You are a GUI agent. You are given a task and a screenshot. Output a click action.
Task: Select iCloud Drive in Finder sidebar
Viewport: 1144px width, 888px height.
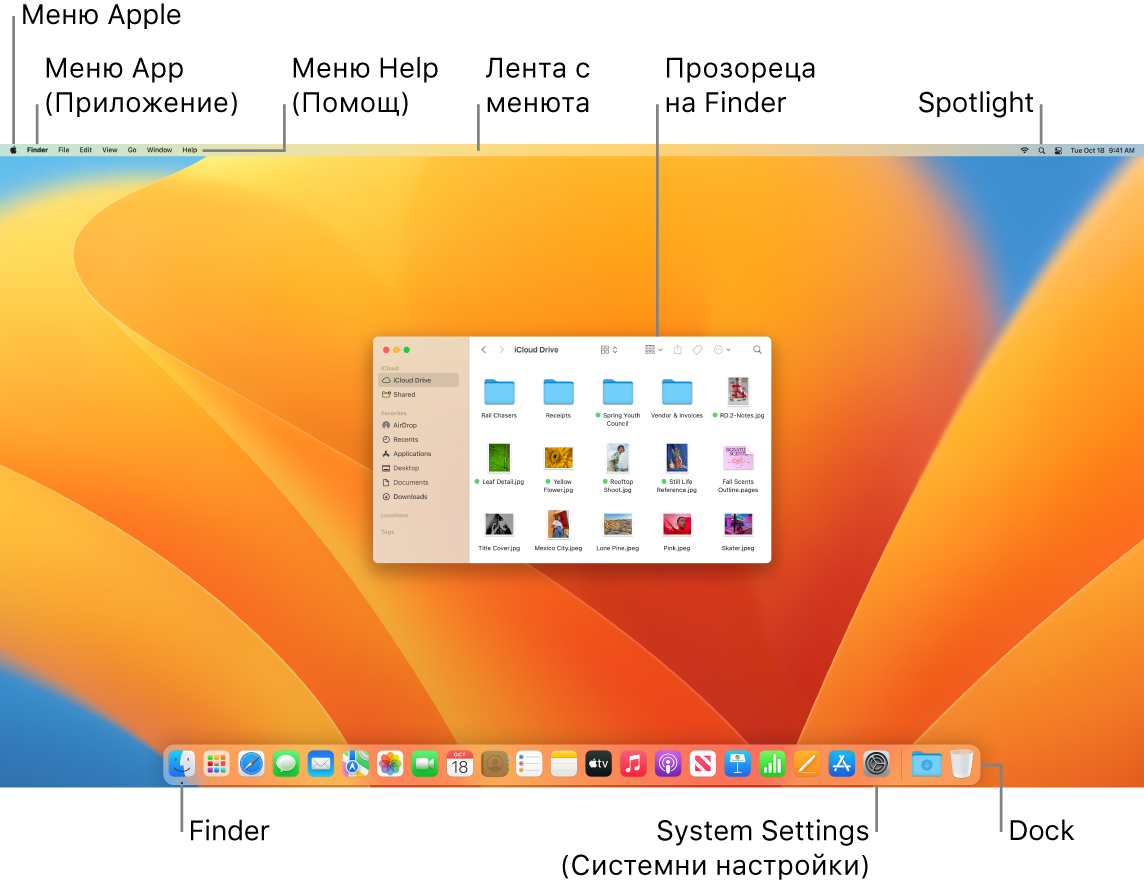[x=419, y=380]
